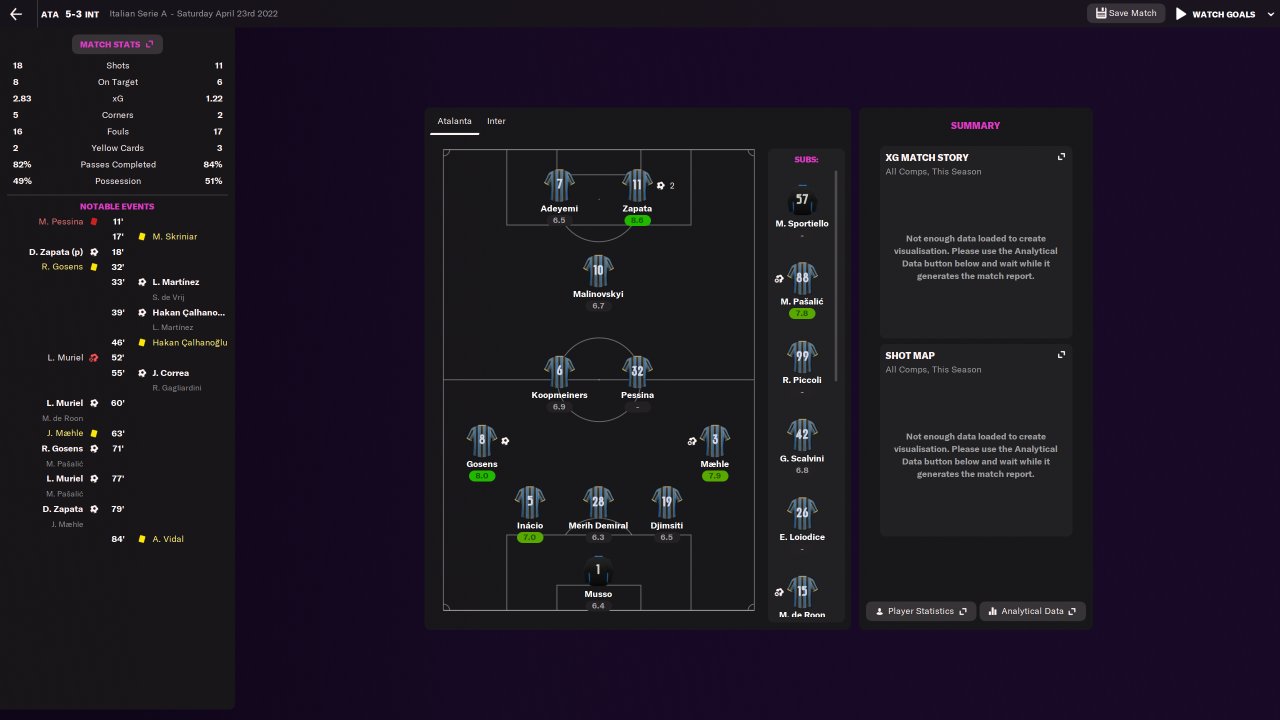
Task: Click M. Pessina in Notable Events
Action: click(x=61, y=222)
